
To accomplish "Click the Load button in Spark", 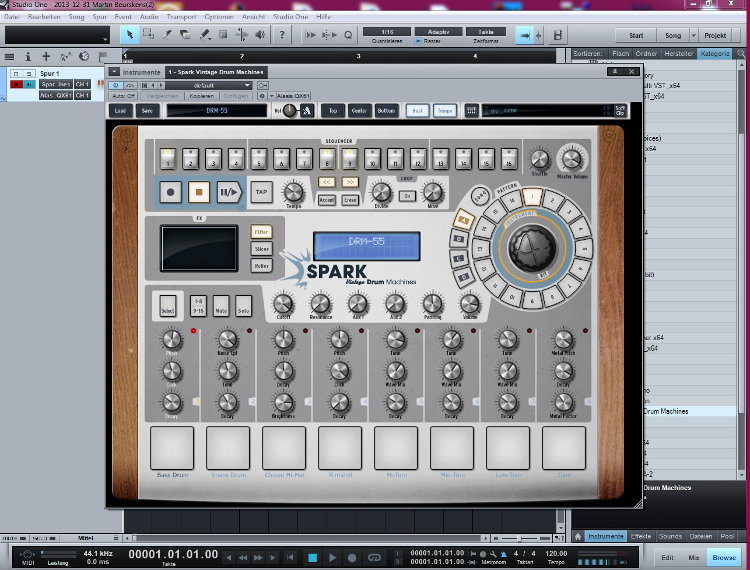I will 120,110.
